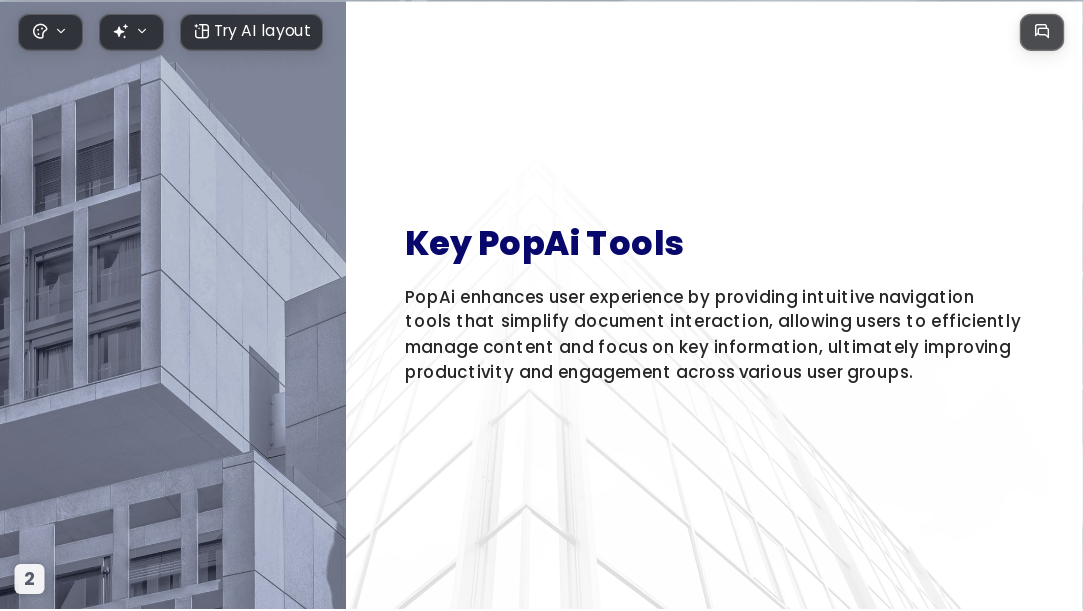Click the PopAi description paragraph text

coord(712,335)
